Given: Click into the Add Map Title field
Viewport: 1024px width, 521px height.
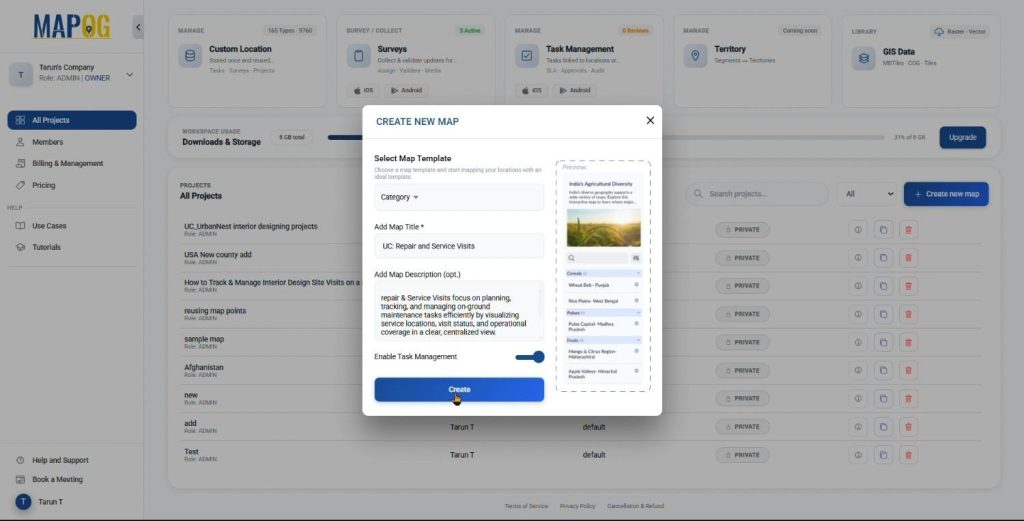Looking at the screenshot, I should click(x=459, y=245).
